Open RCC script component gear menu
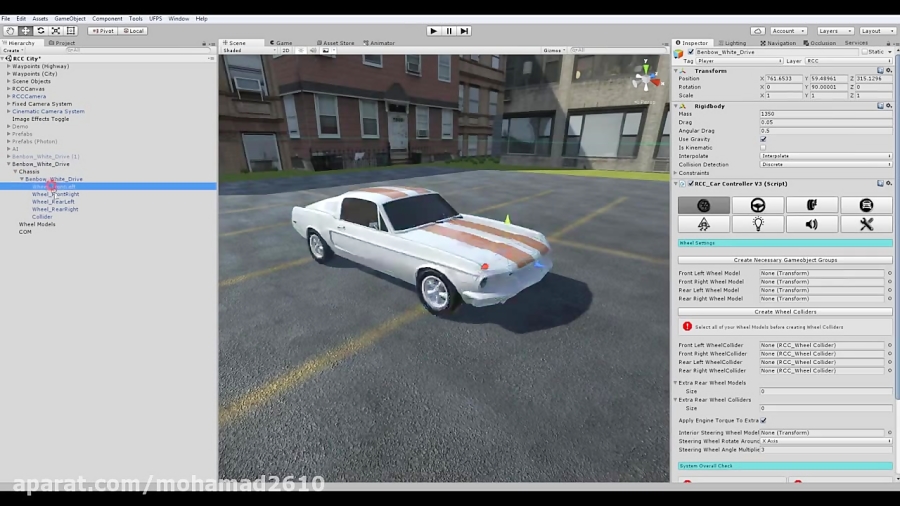Image resolution: width=900 pixels, height=506 pixels. click(889, 184)
